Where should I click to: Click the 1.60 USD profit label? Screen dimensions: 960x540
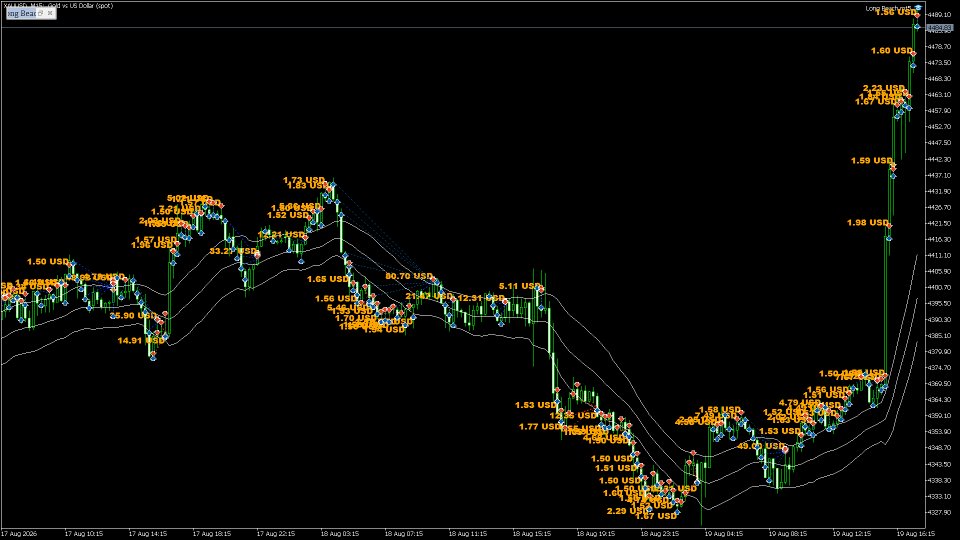(x=891, y=51)
